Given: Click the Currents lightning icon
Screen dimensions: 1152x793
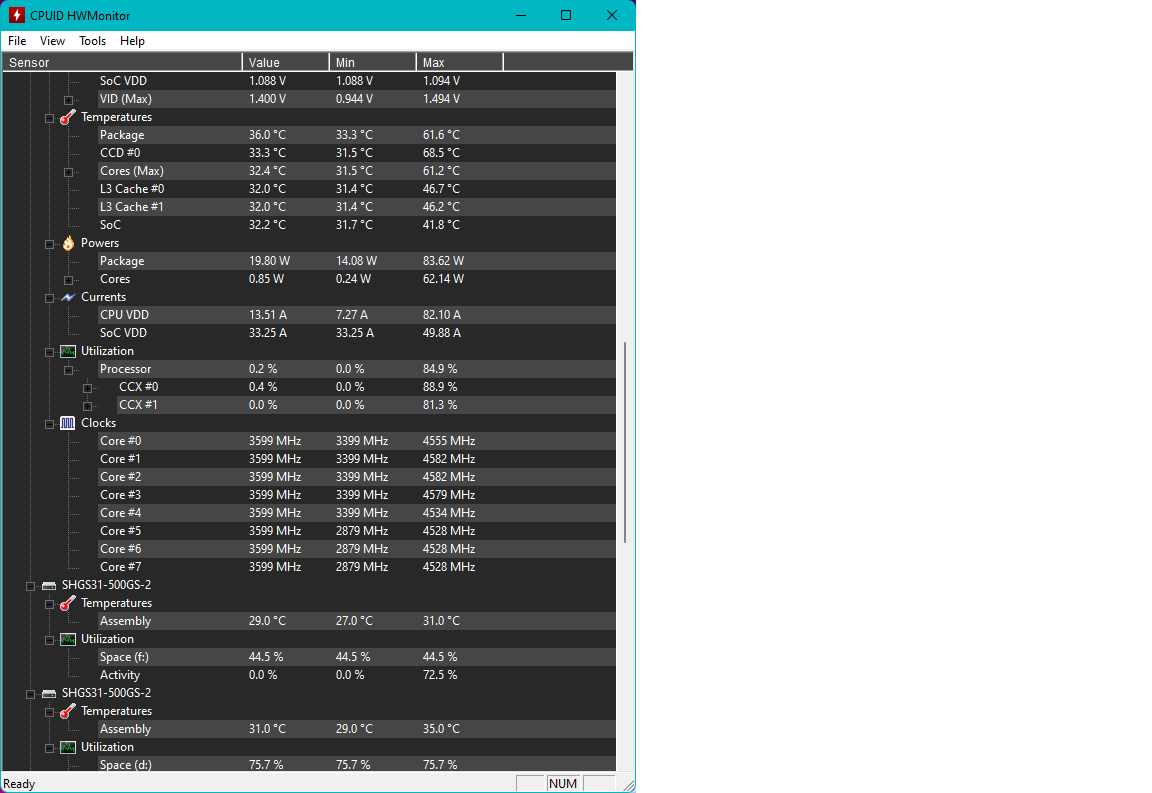Looking at the screenshot, I should click(68, 297).
